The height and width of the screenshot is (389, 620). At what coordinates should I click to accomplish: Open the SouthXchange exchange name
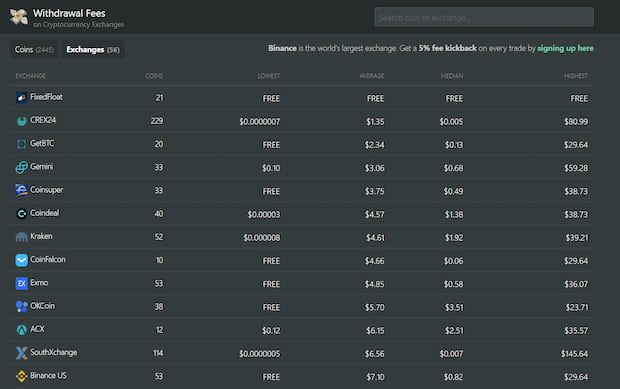coord(54,352)
